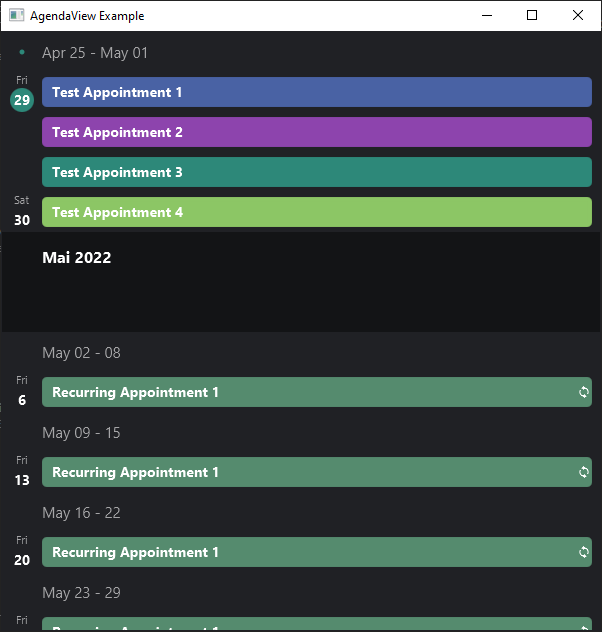Click the May 16 - 22 week header

81,513
